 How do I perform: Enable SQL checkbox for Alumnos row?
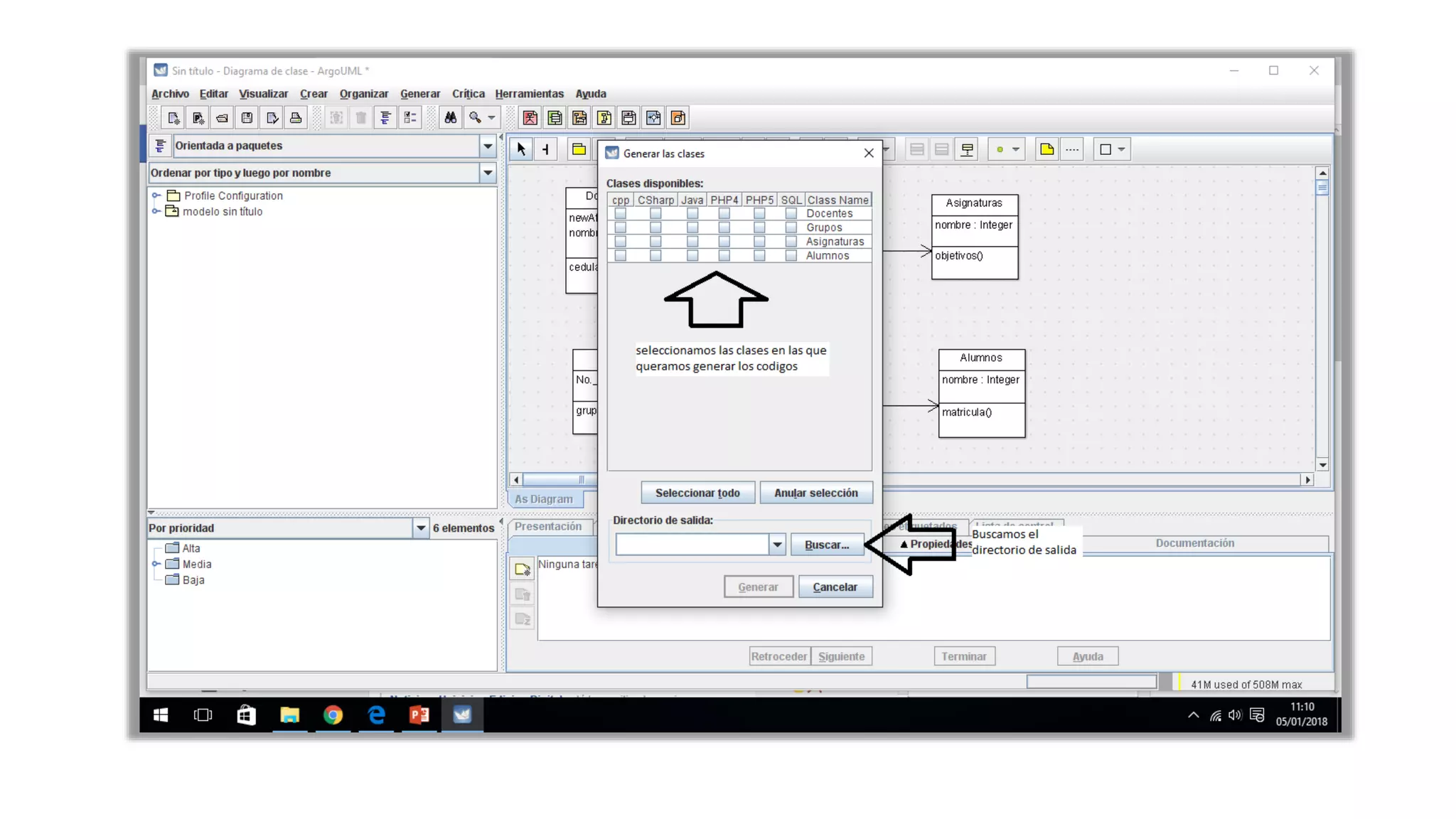tap(791, 256)
